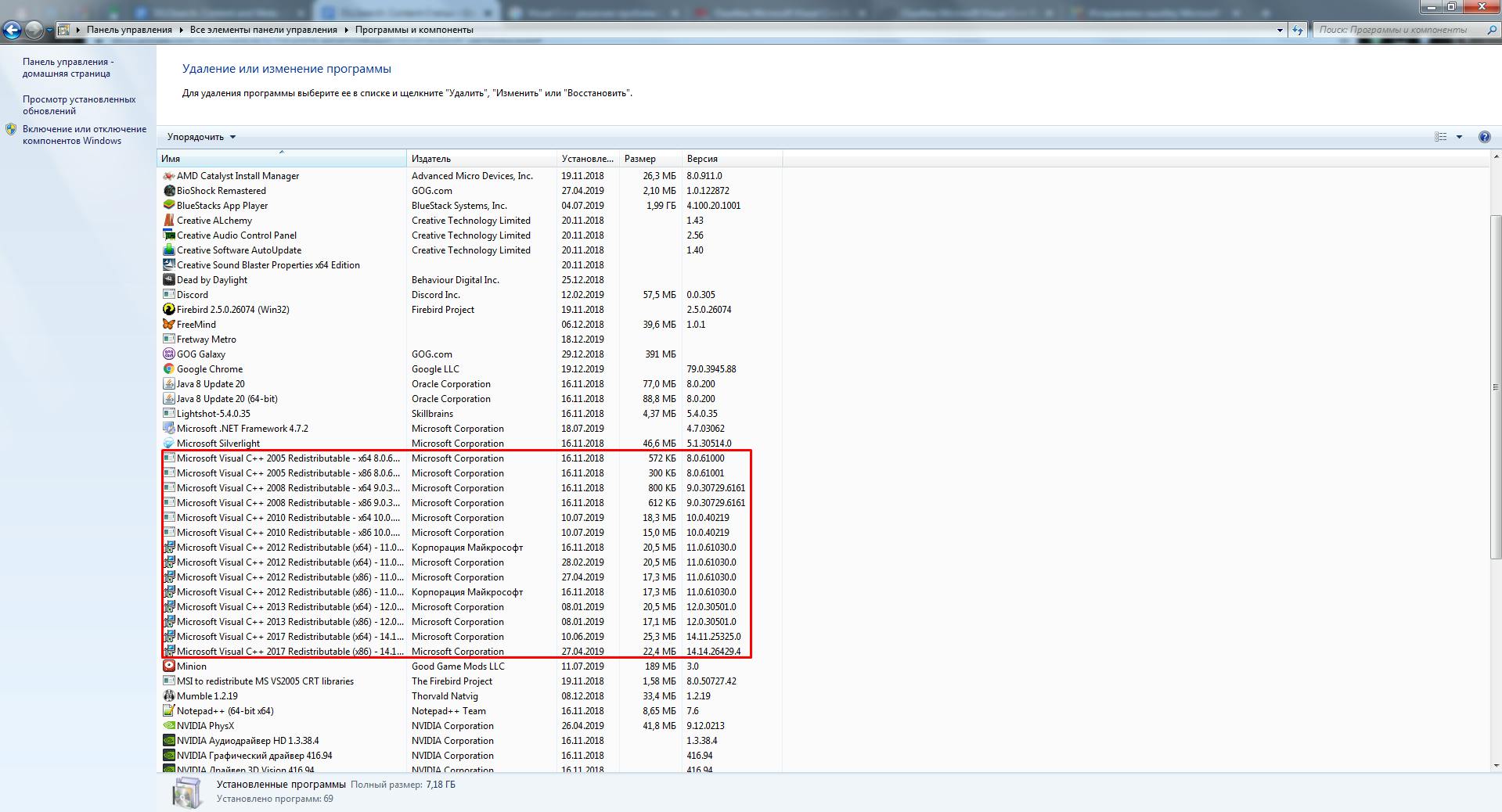Select Fretway Metro entry

pos(470,340)
